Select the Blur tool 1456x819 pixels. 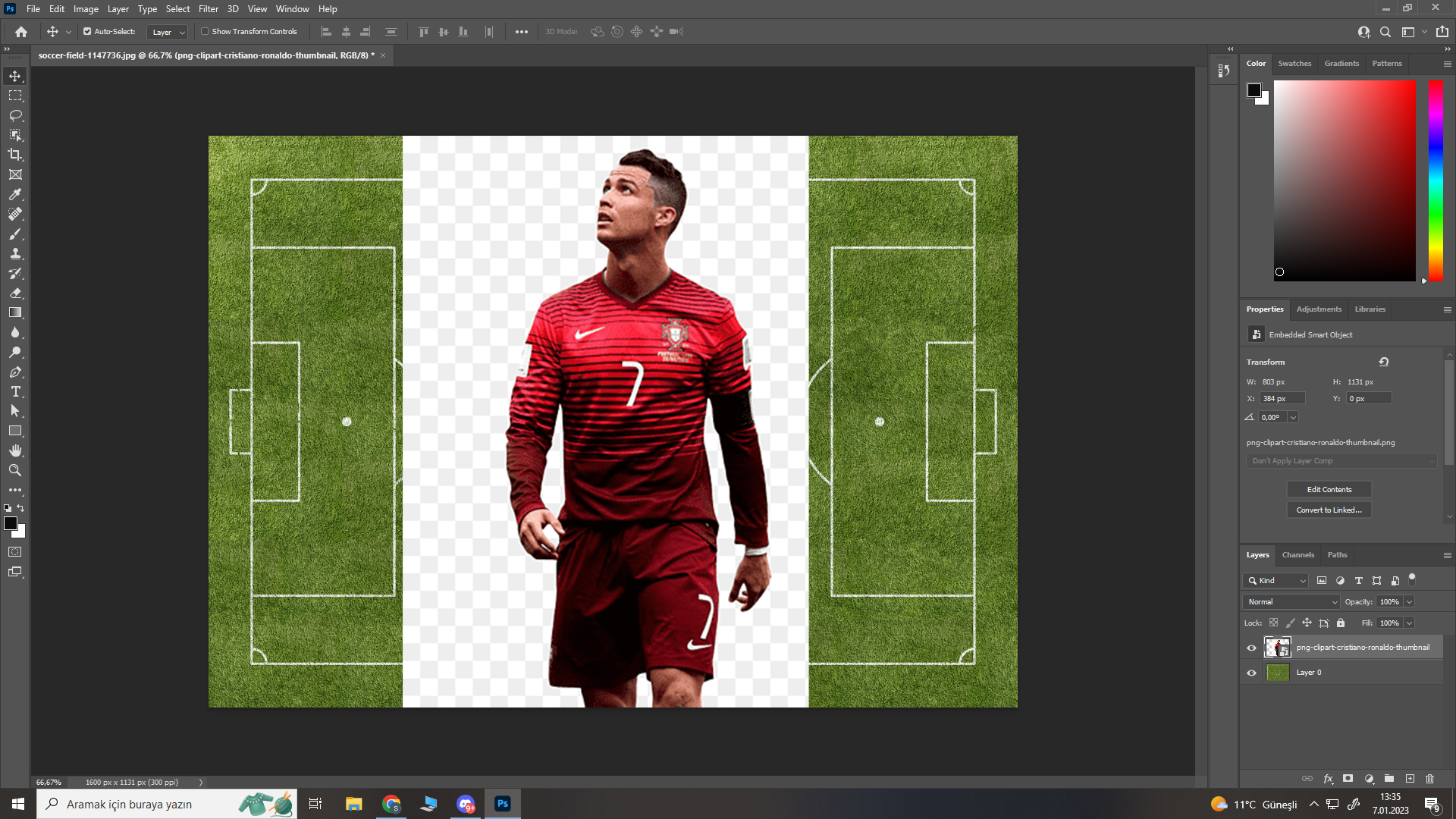(15, 332)
